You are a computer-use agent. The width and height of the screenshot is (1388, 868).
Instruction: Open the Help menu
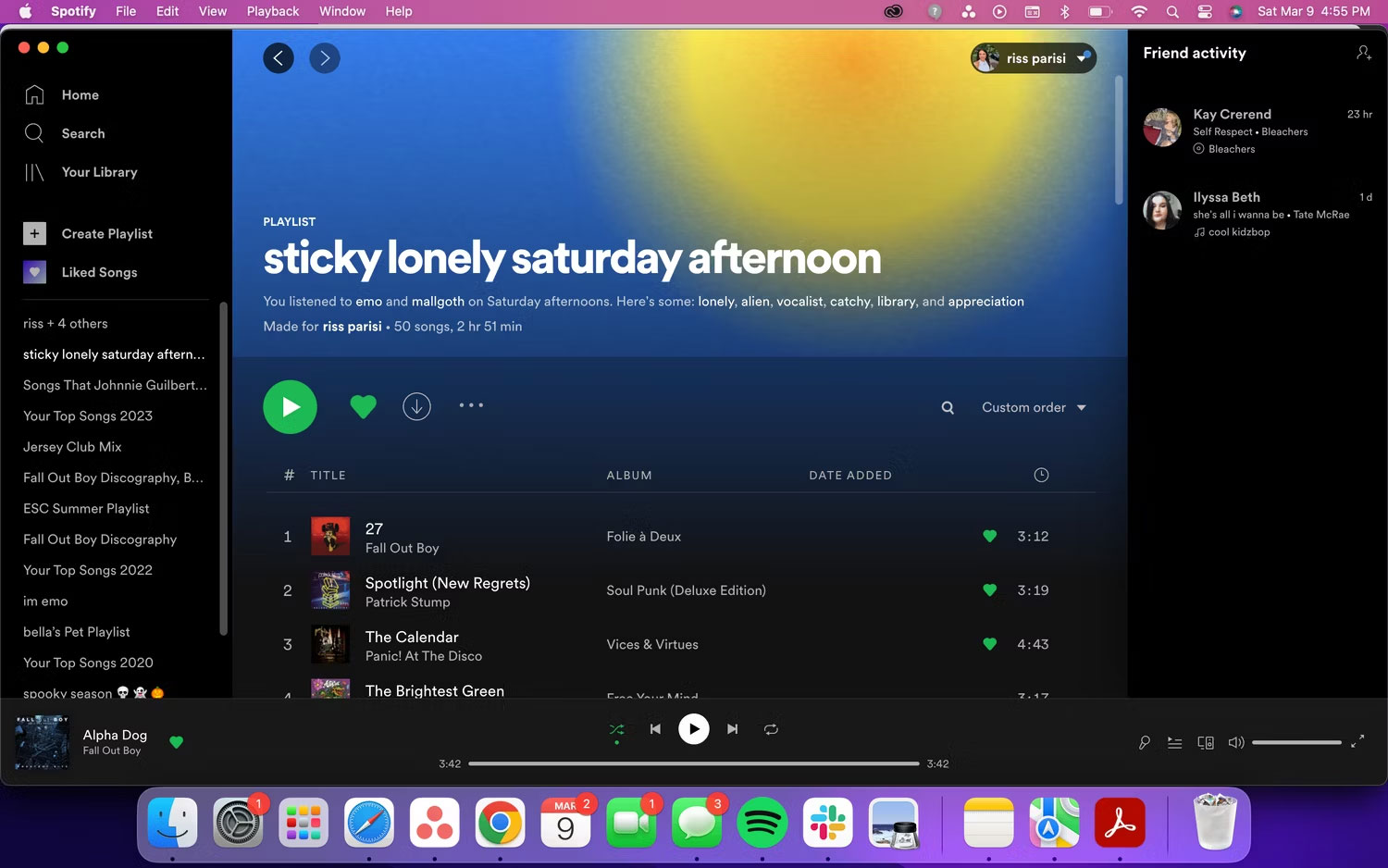(x=399, y=11)
